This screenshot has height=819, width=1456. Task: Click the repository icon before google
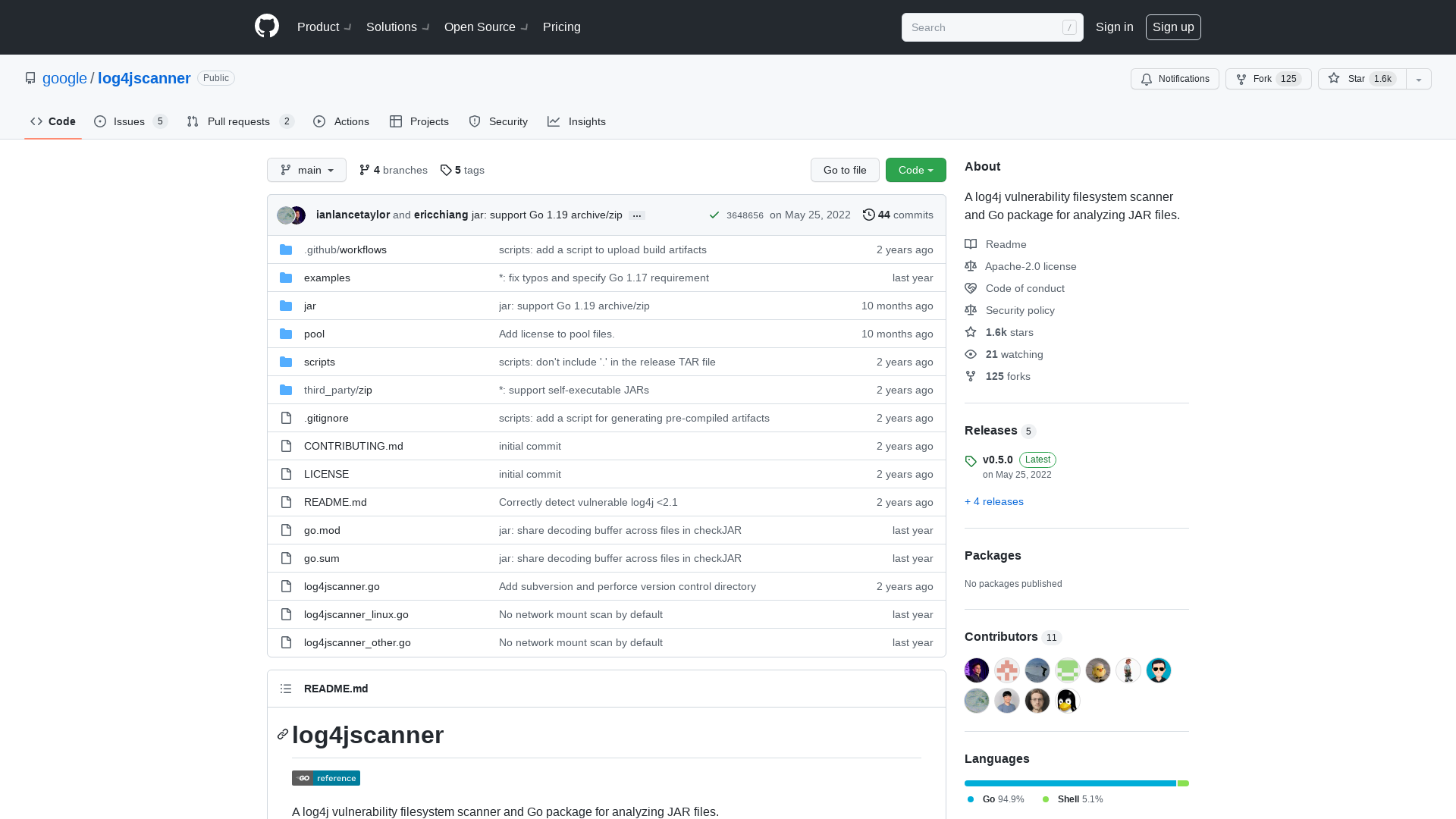point(30,78)
